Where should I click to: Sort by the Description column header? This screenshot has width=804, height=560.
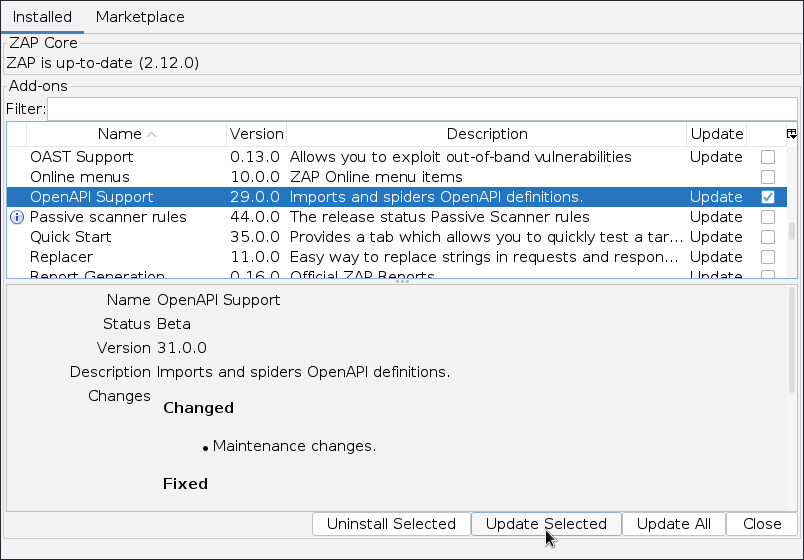(487, 134)
